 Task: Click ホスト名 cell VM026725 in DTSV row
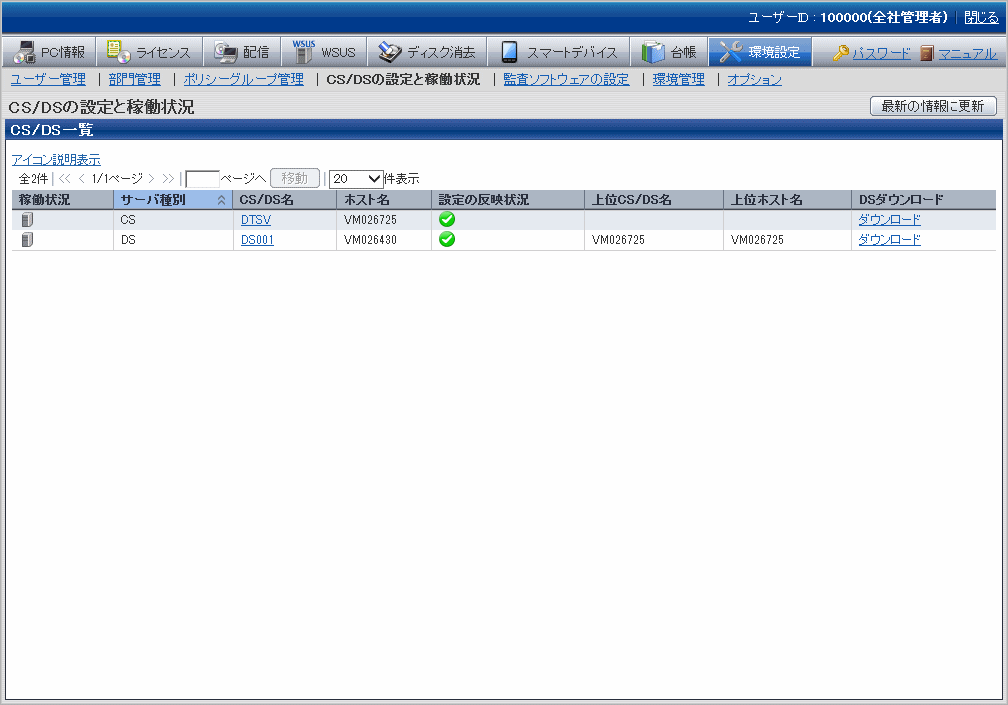(370, 220)
